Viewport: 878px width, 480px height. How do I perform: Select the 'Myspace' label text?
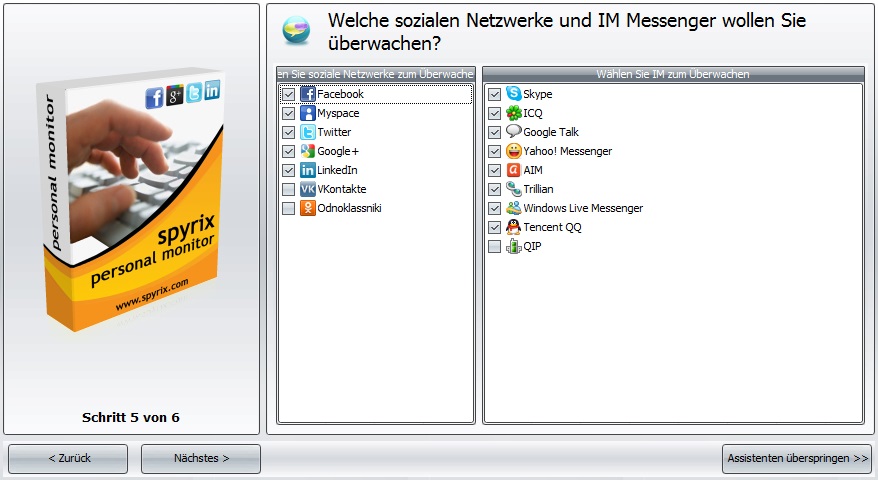[338, 113]
